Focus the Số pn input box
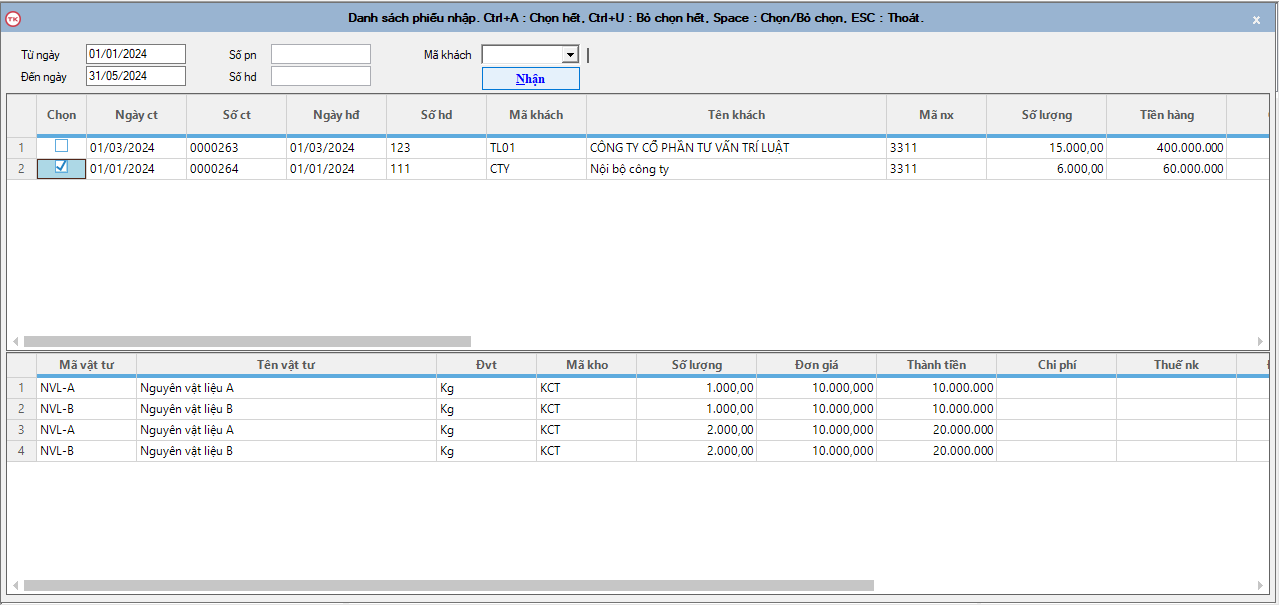Screen dimensions: 1280x606 coord(320,54)
